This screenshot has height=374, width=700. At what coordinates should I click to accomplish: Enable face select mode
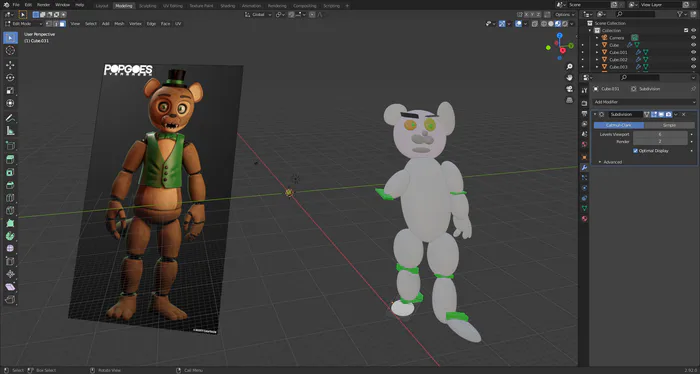click(x=62, y=24)
